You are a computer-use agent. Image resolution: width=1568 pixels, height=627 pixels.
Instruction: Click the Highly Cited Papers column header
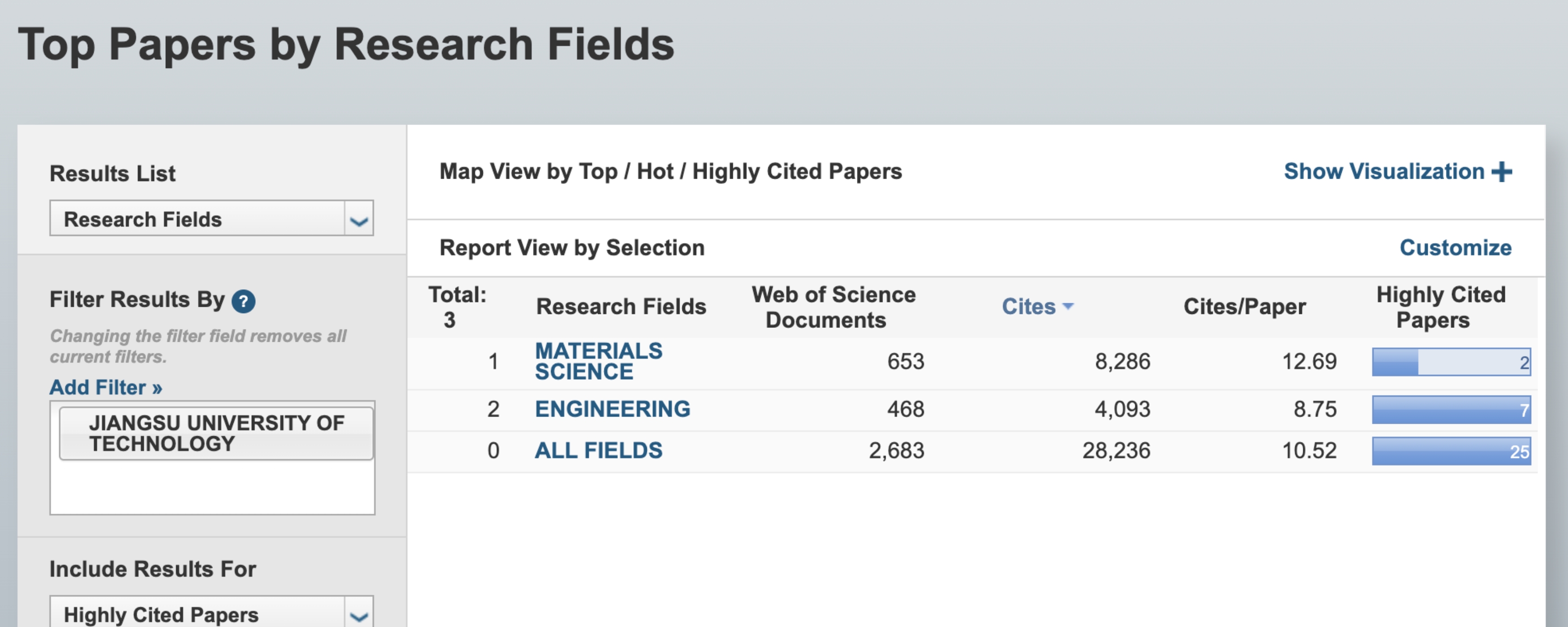[1440, 307]
